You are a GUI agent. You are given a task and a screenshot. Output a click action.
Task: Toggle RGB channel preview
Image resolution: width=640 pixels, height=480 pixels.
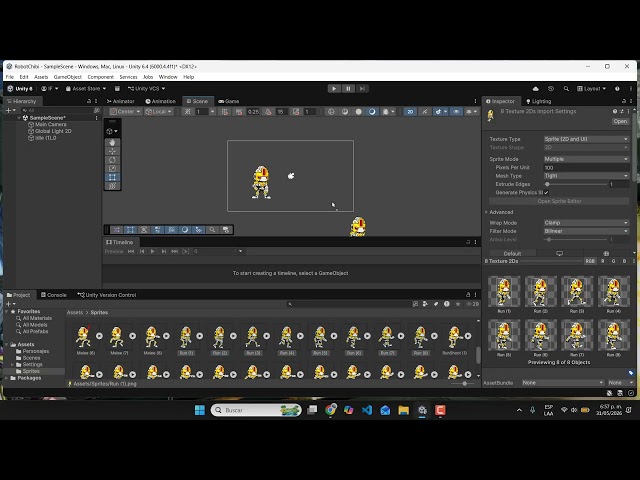pos(590,261)
